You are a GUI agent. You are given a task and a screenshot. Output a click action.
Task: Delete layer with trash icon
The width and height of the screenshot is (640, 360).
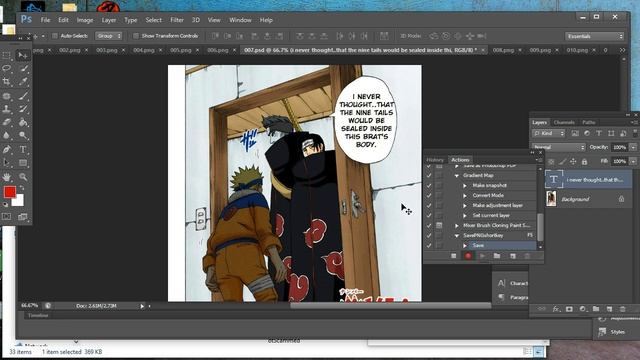[x=622, y=309]
